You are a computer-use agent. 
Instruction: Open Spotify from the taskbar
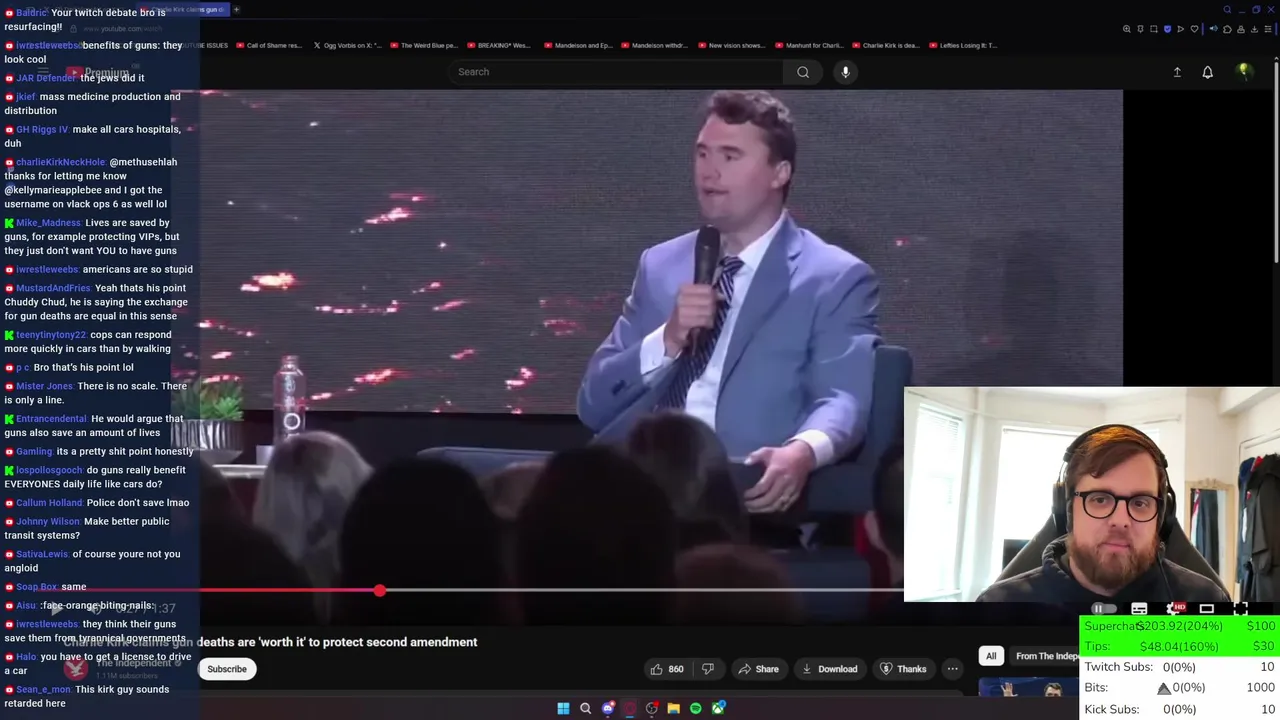696,708
